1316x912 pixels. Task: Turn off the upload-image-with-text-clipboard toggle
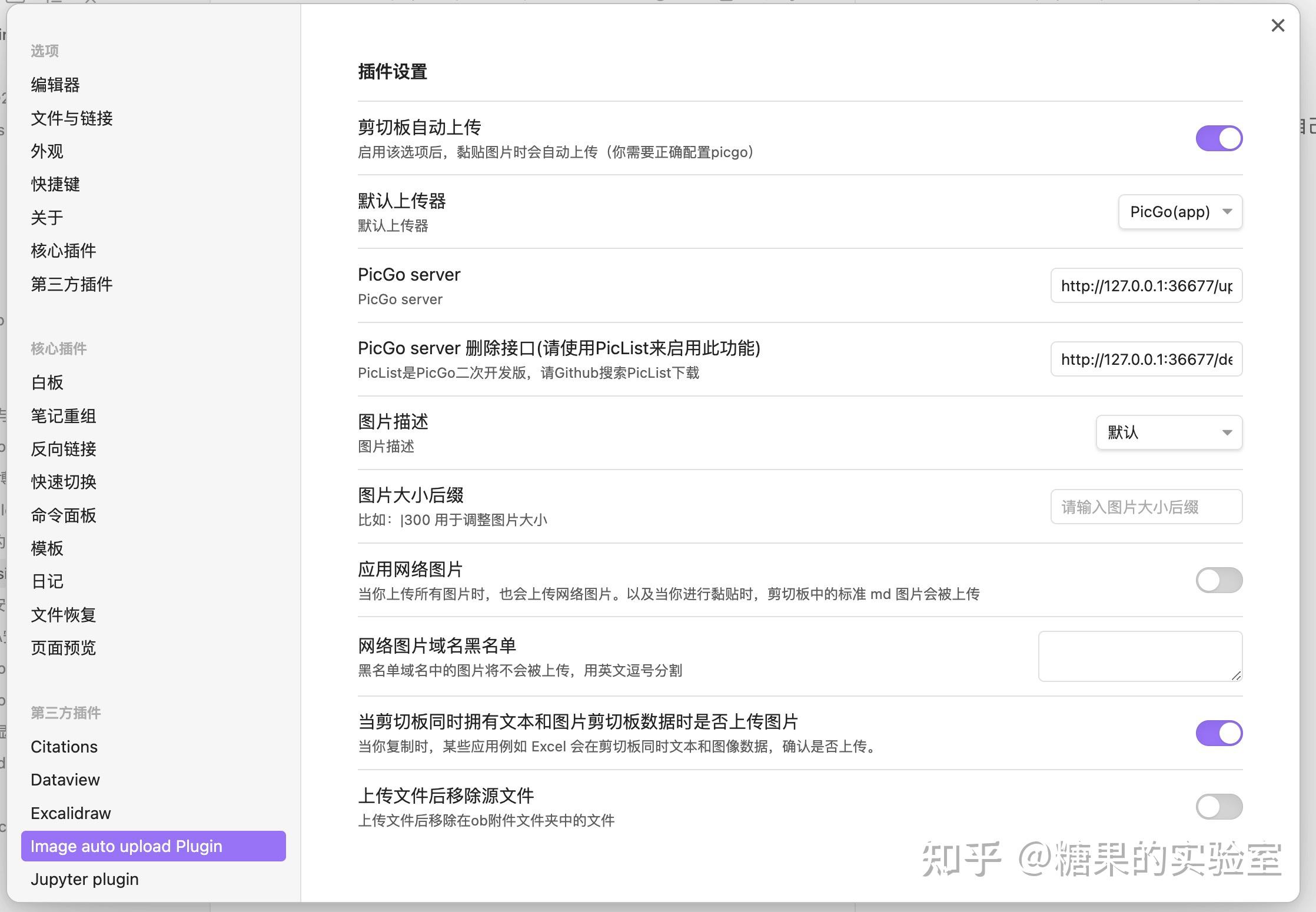[x=1218, y=733]
